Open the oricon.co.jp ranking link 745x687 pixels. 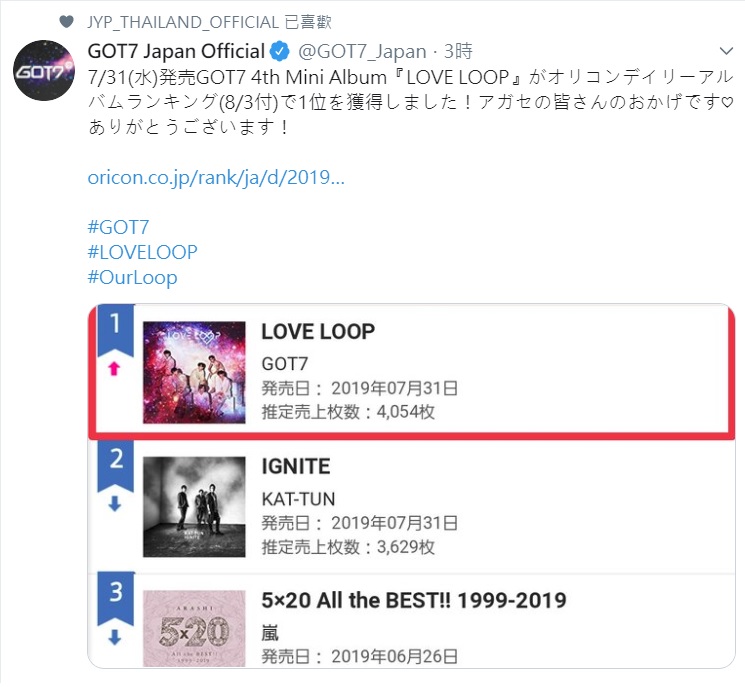tap(216, 178)
